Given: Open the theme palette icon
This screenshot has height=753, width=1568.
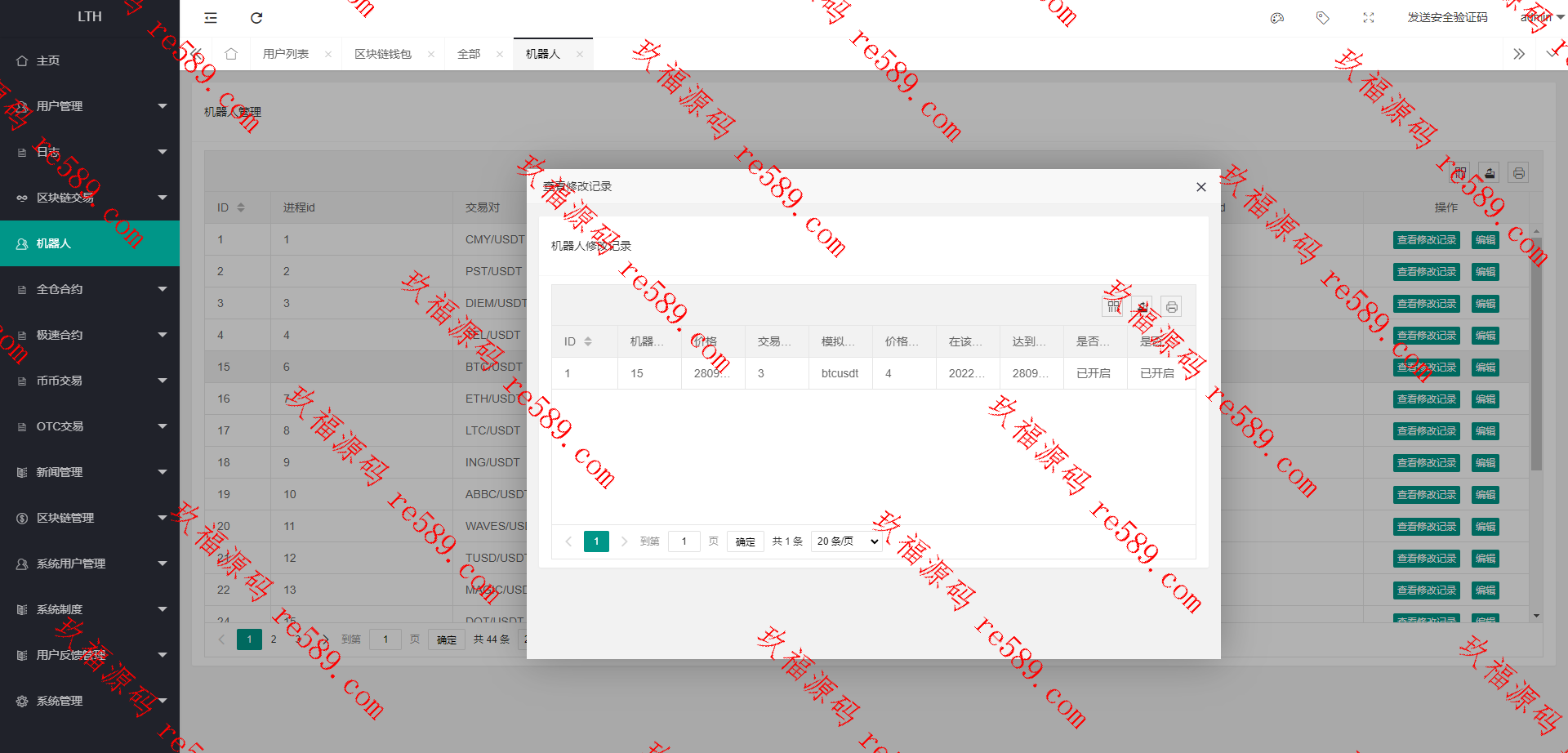Looking at the screenshot, I should tap(1277, 18).
